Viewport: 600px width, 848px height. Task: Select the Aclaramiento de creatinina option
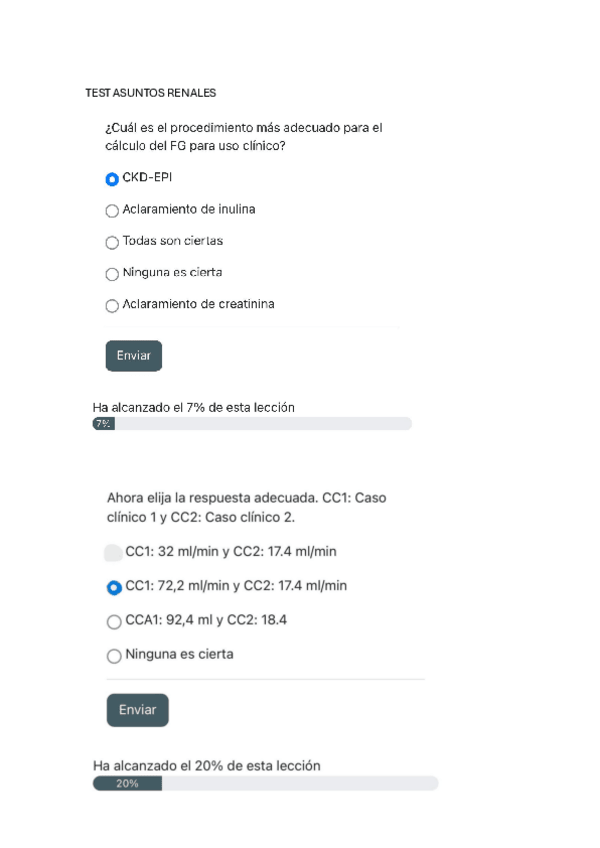112,305
